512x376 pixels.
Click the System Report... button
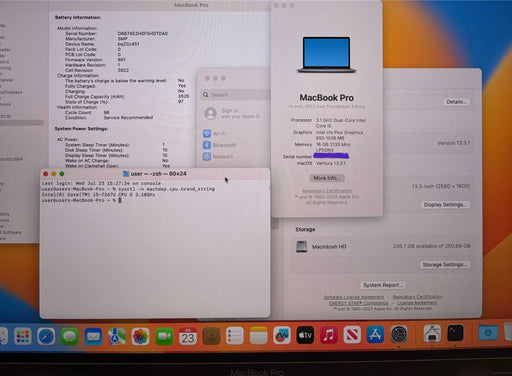point(383,285)
